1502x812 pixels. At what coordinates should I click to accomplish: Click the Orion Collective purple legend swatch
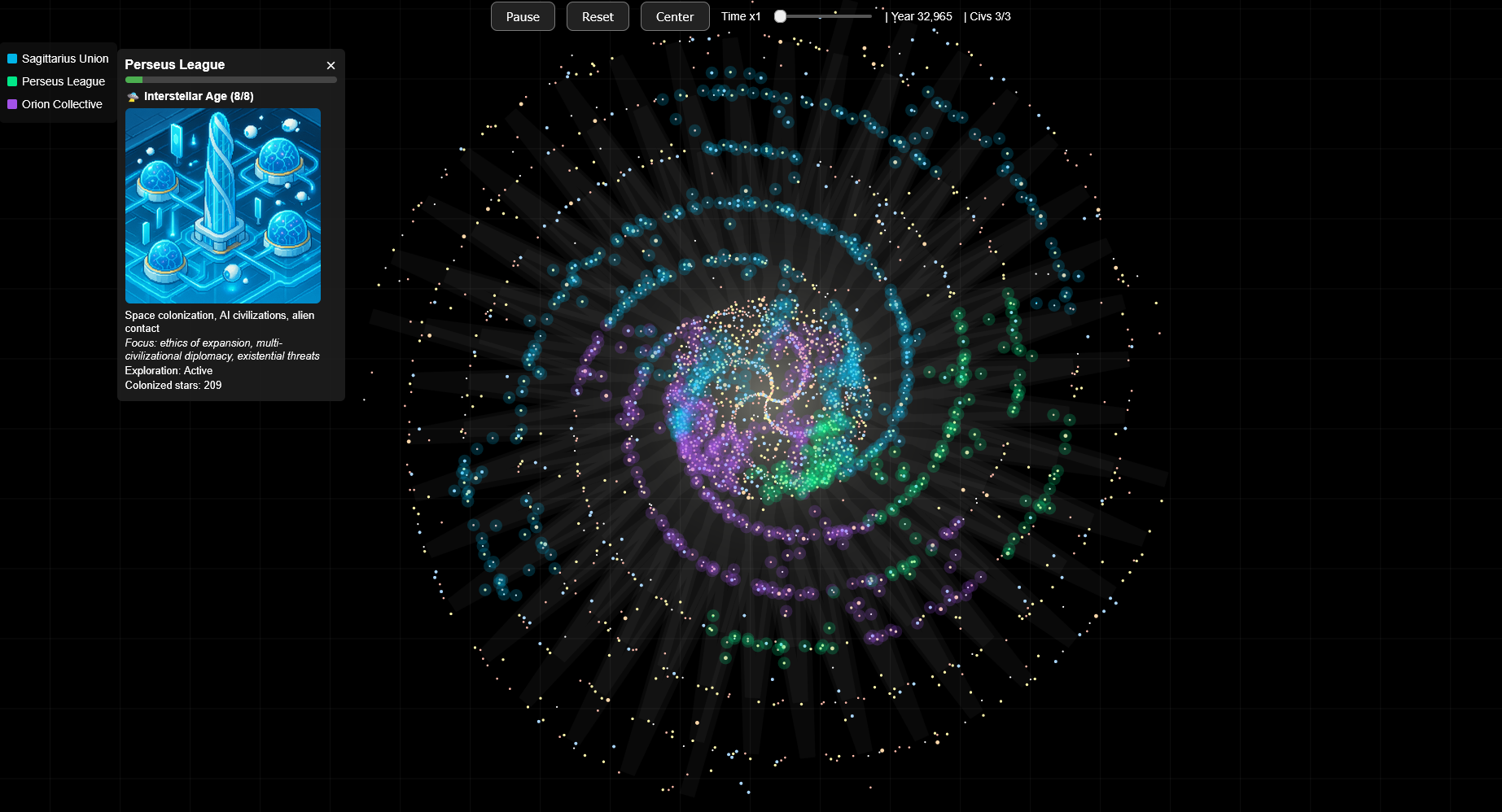[x=12, y=104]
